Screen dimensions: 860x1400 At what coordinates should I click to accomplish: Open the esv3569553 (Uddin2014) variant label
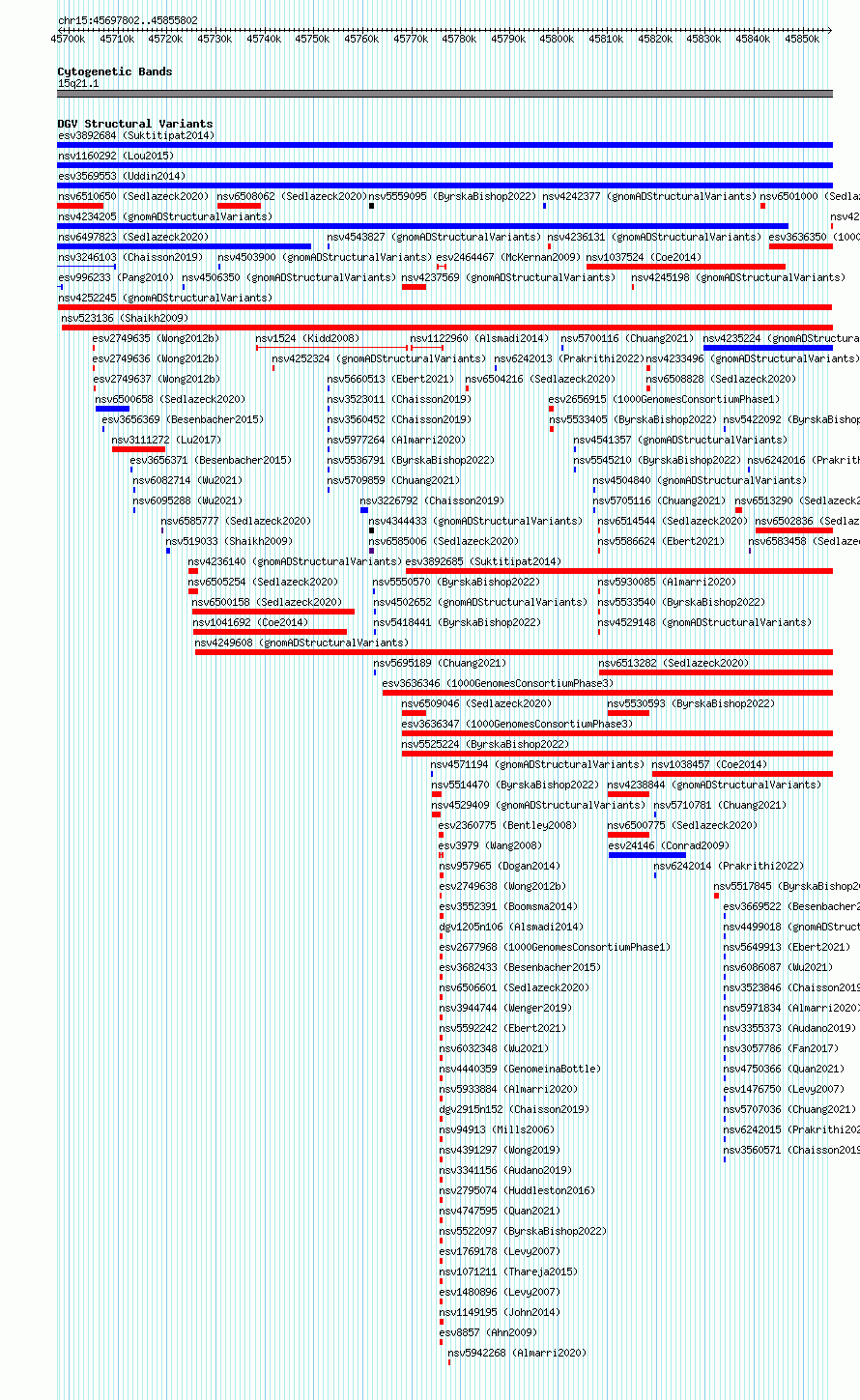tap(122, 176)
